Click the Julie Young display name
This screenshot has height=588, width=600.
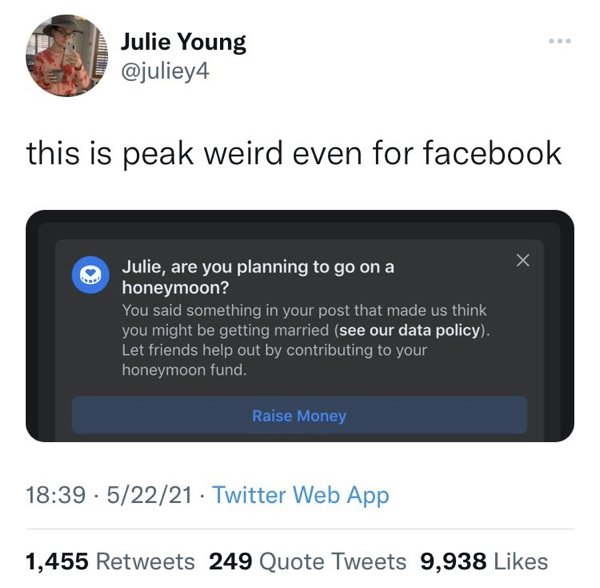[x=183, y=41]
